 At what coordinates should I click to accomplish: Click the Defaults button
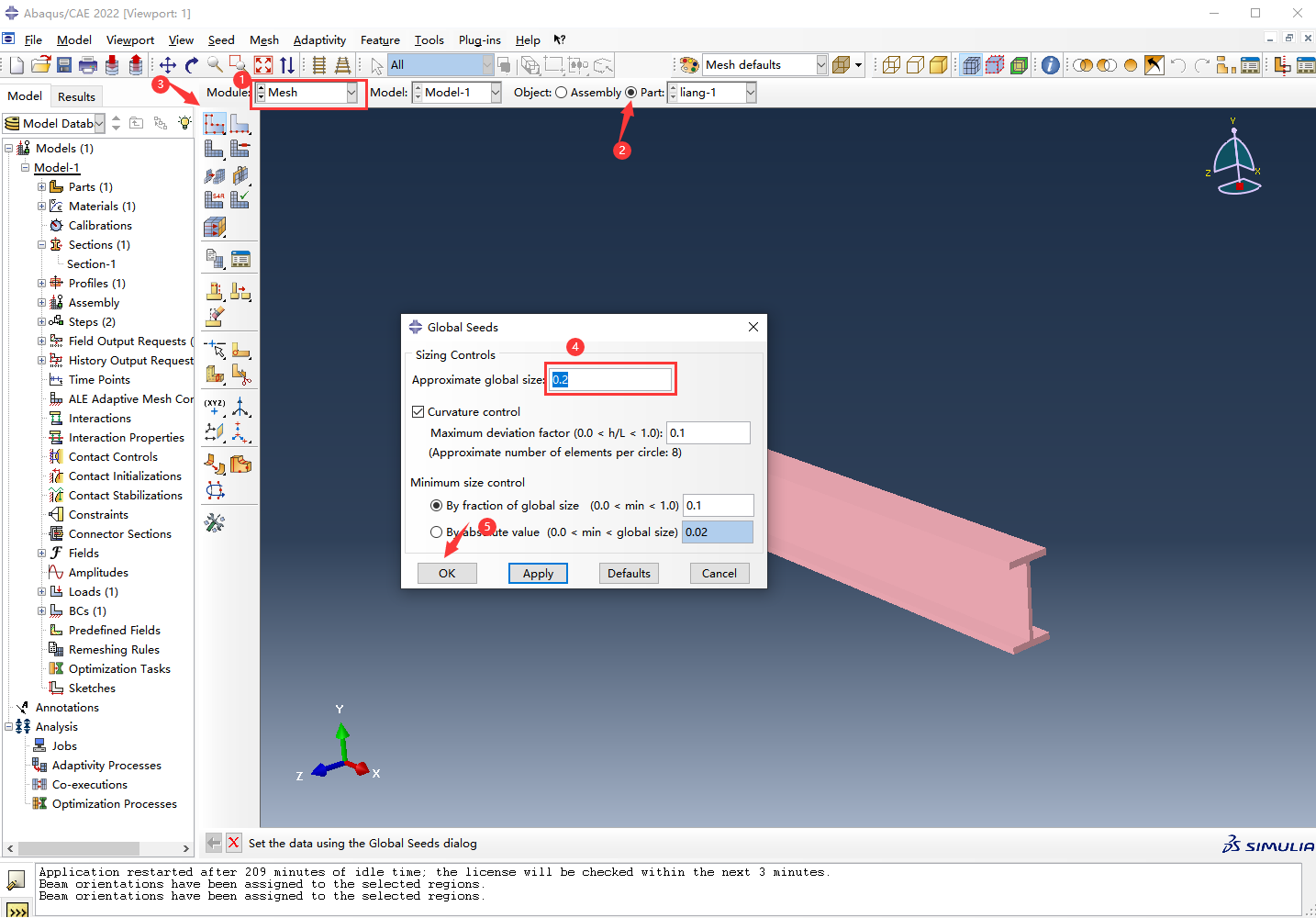(629, 574)
